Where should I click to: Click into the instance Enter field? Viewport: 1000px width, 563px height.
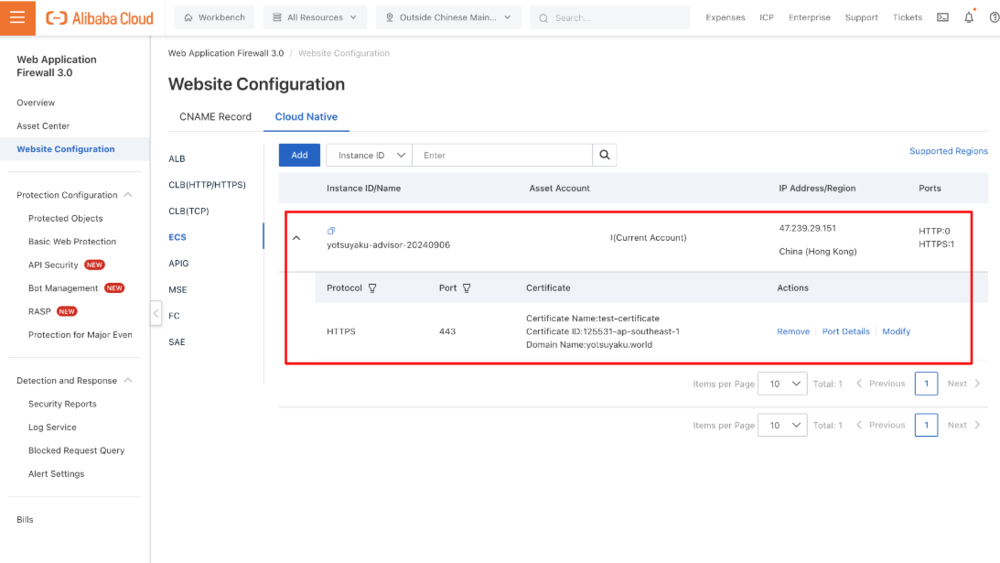(x=503, y=155)
